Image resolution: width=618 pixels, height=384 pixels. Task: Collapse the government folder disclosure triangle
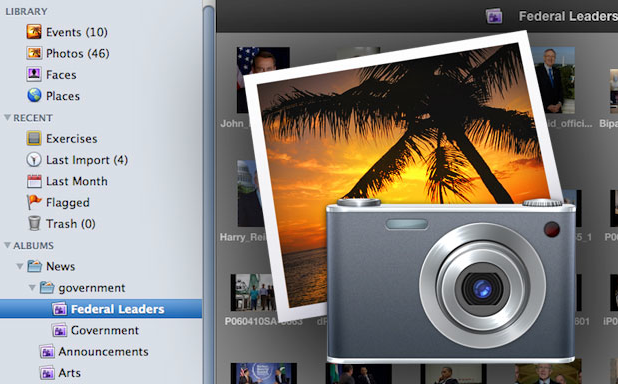click(x=32, y=288)
